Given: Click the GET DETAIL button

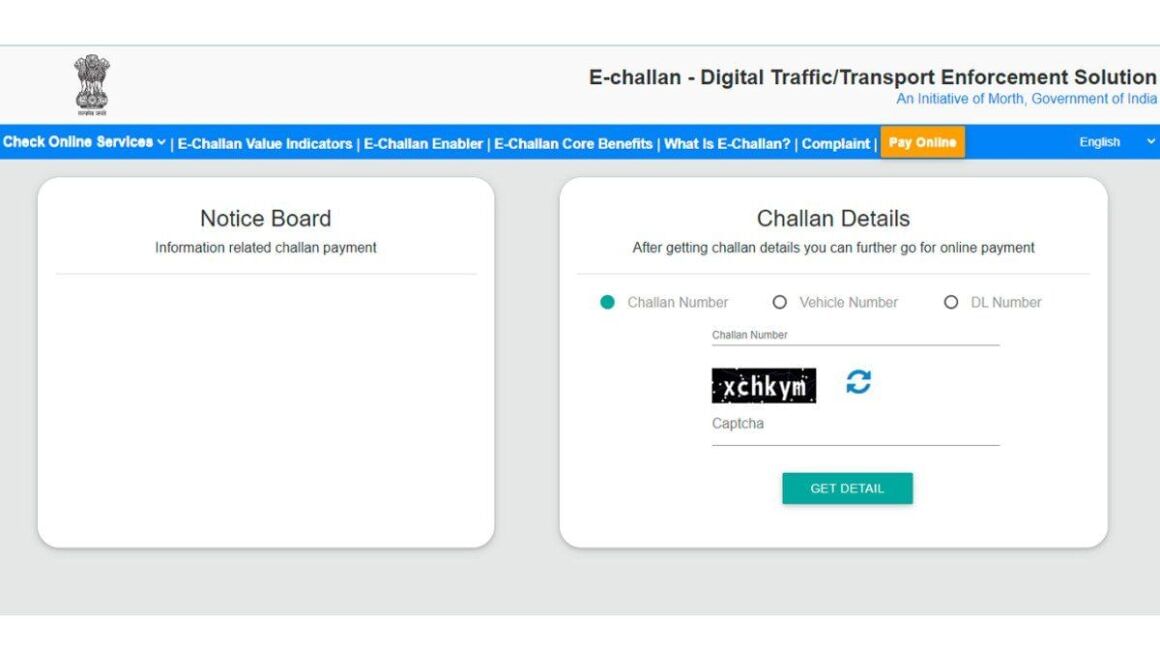Looking at the screenshot, I should (x=847, y=488).
